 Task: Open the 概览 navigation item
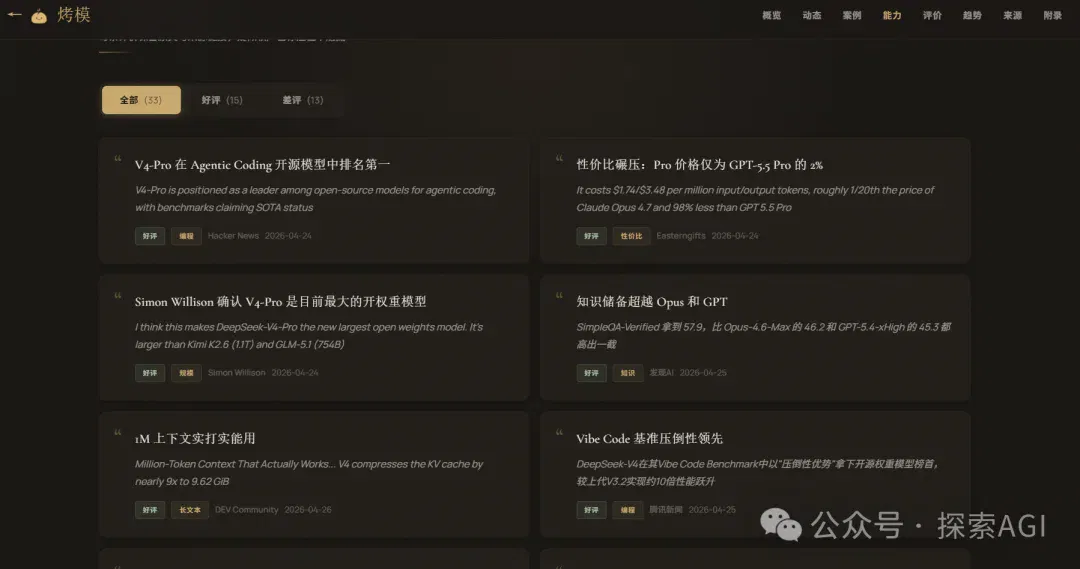tap(771, 15)
